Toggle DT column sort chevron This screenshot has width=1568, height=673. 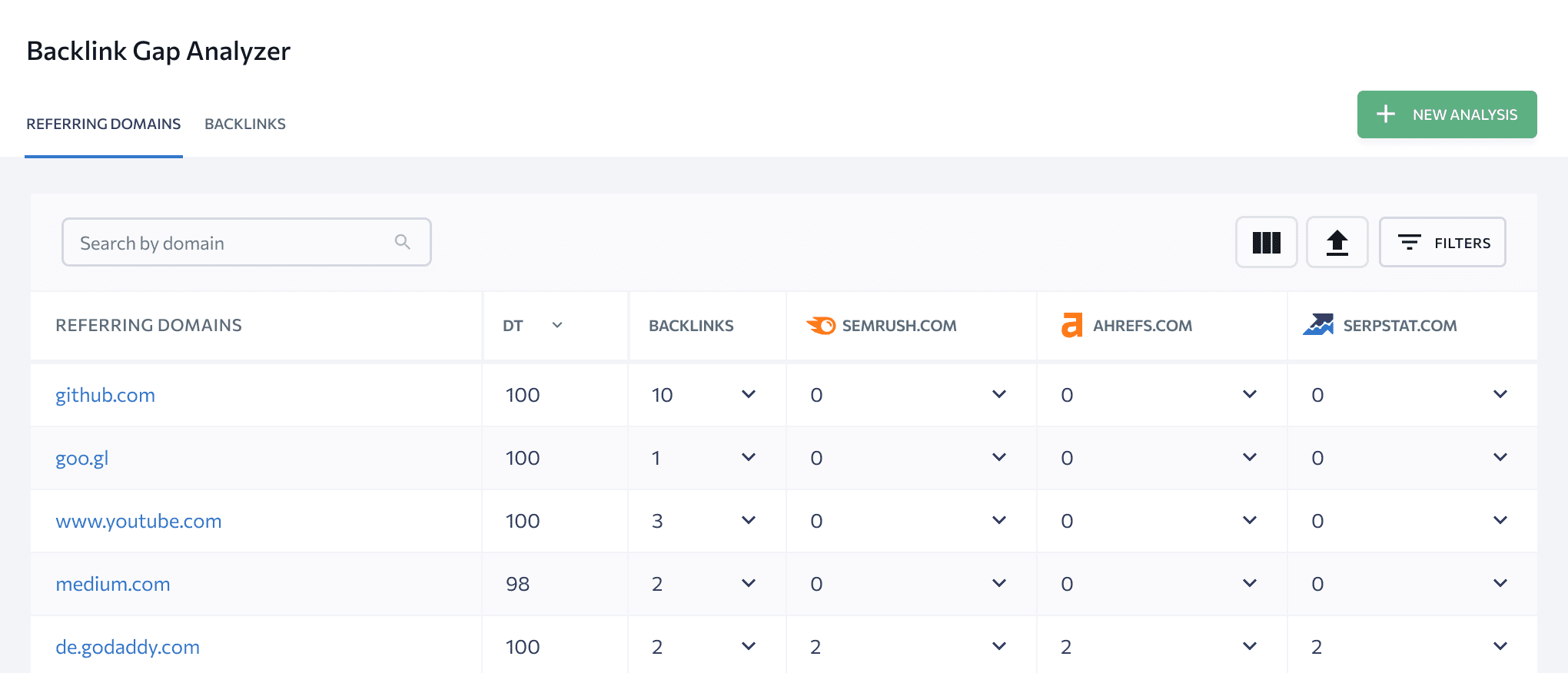557,325
